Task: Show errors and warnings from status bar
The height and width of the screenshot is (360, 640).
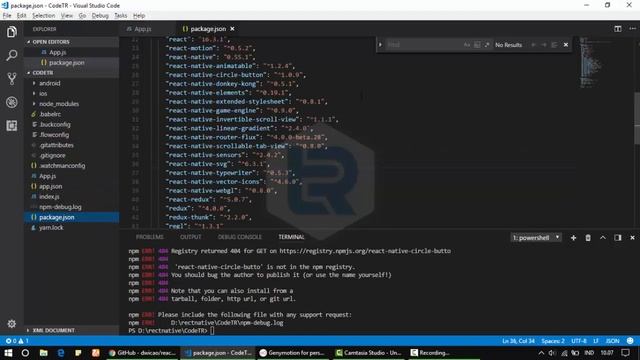Action: pos(17,341)
